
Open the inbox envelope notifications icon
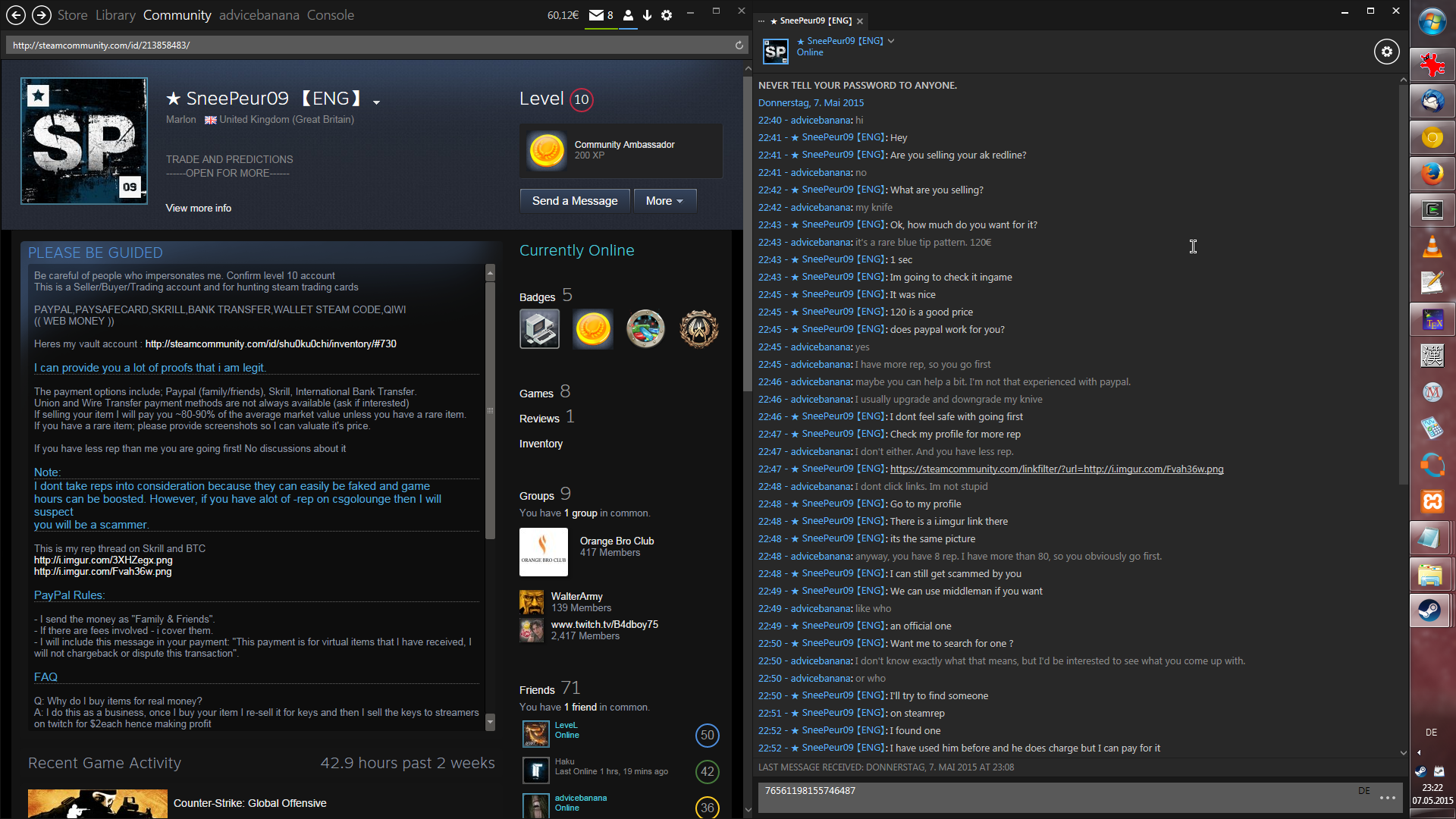pos(597,15)
